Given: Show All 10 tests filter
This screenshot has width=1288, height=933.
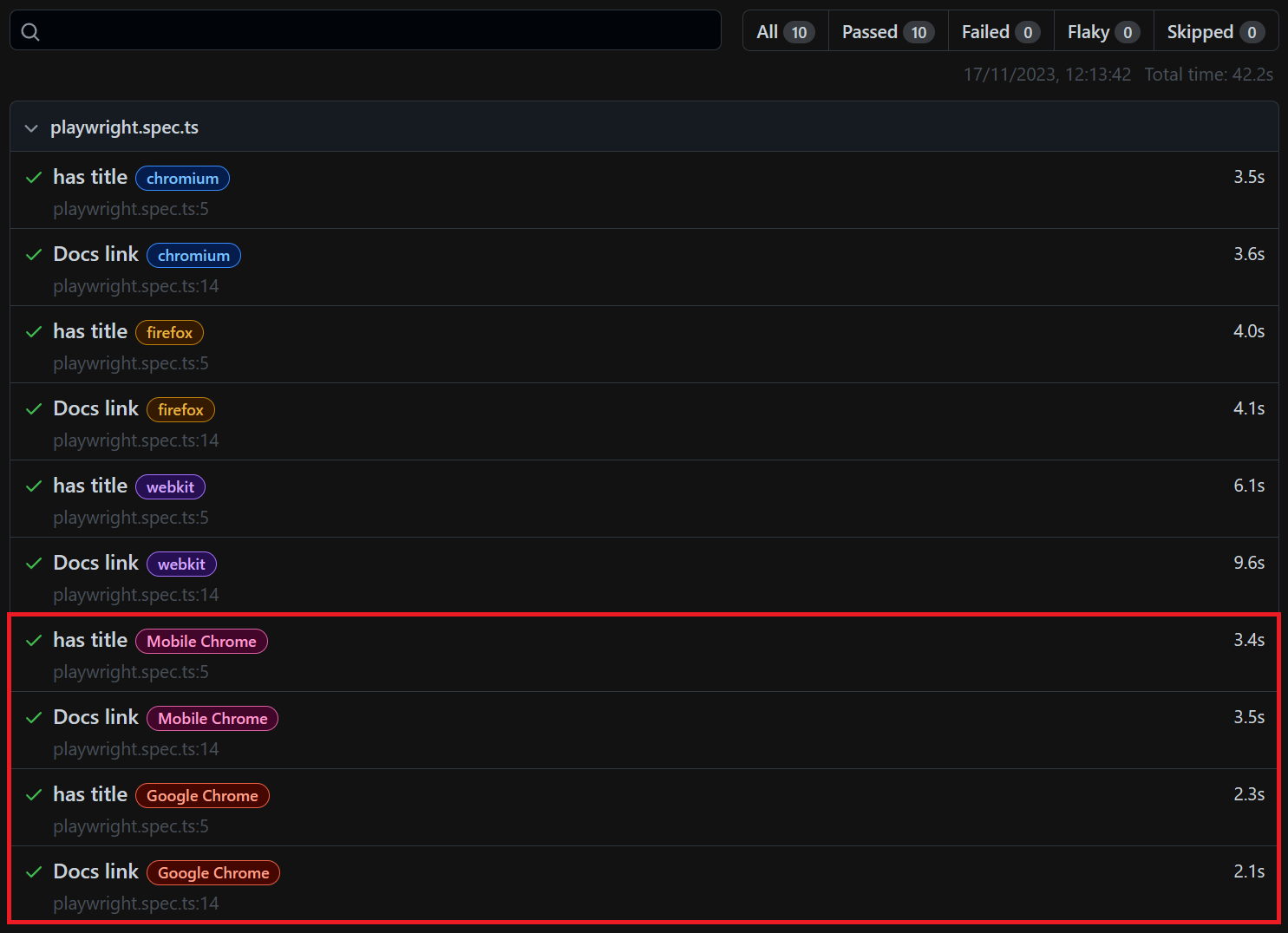Looking at the screenshot, I should click(785, 32).
